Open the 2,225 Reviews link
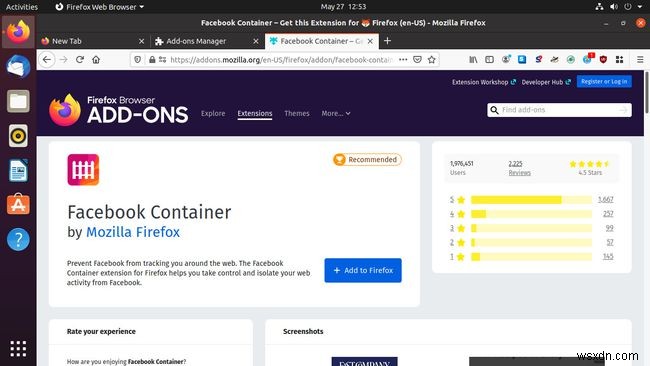 [x=519, y=168]
